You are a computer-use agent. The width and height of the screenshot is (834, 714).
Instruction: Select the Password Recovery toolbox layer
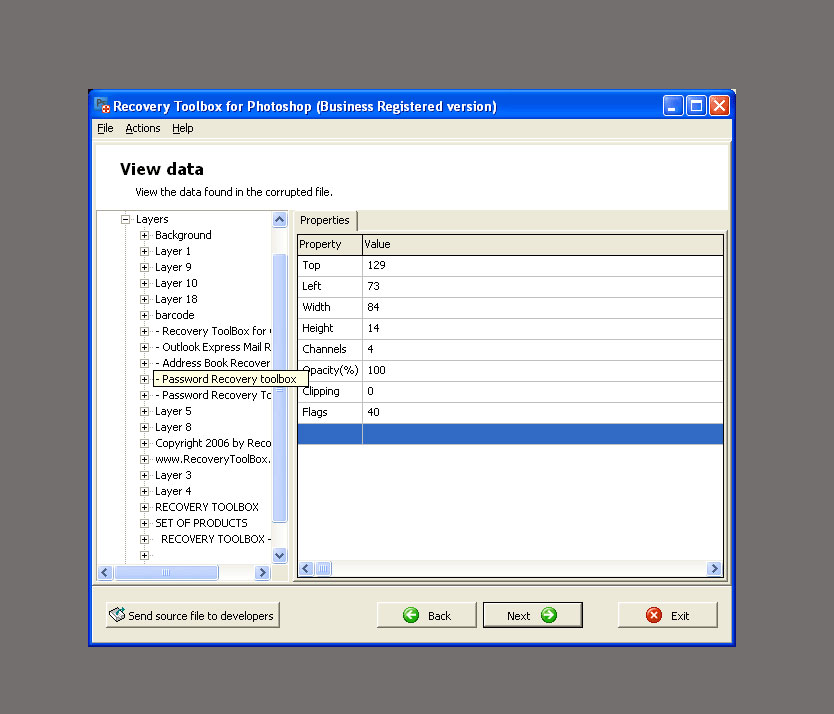[x=229, y=379]
